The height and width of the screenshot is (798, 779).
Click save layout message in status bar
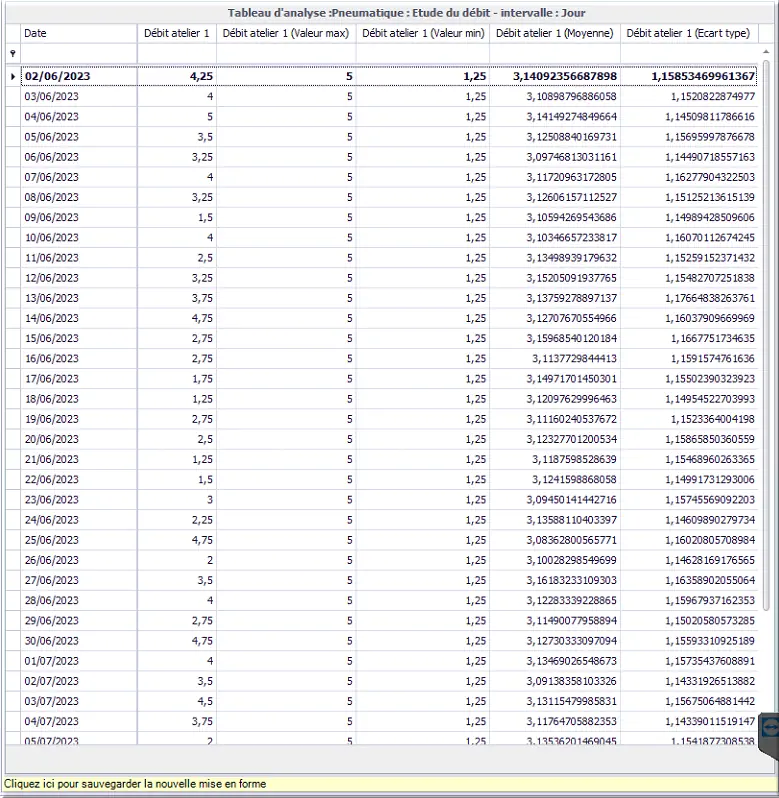(136, 784)
